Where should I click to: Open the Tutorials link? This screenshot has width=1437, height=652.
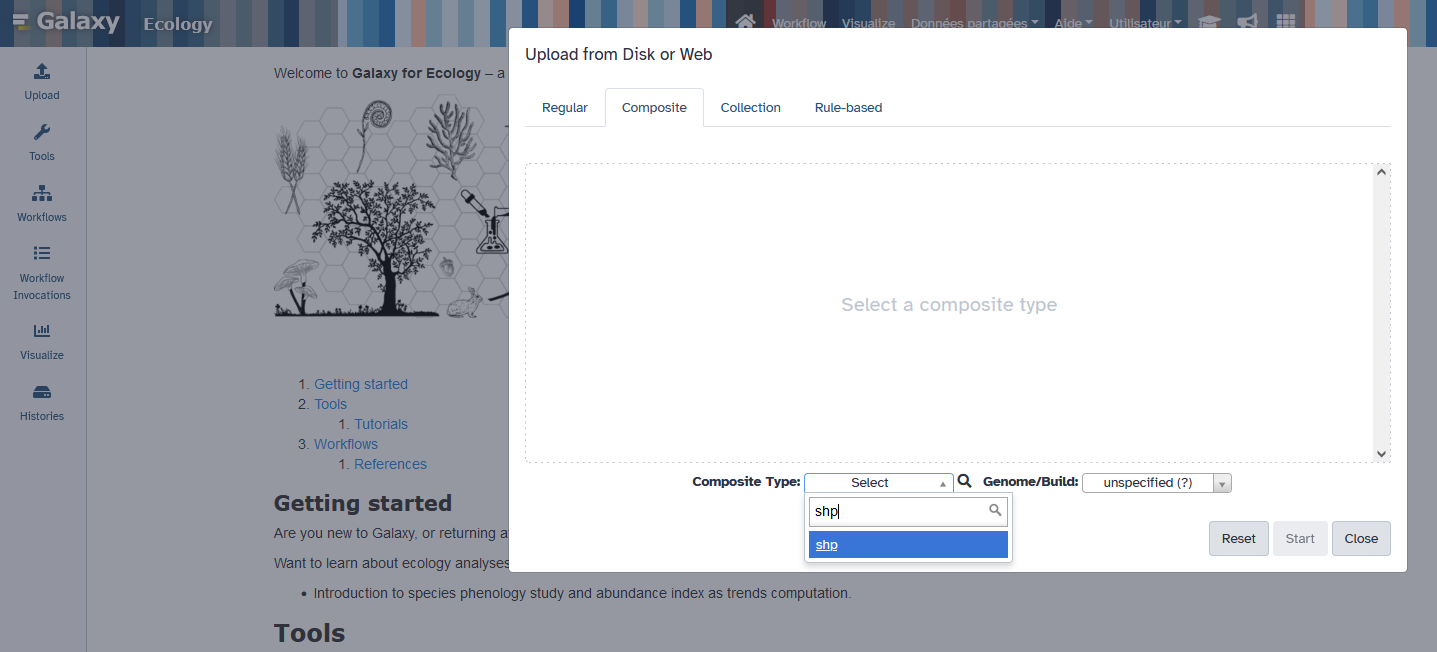[381, 424]
